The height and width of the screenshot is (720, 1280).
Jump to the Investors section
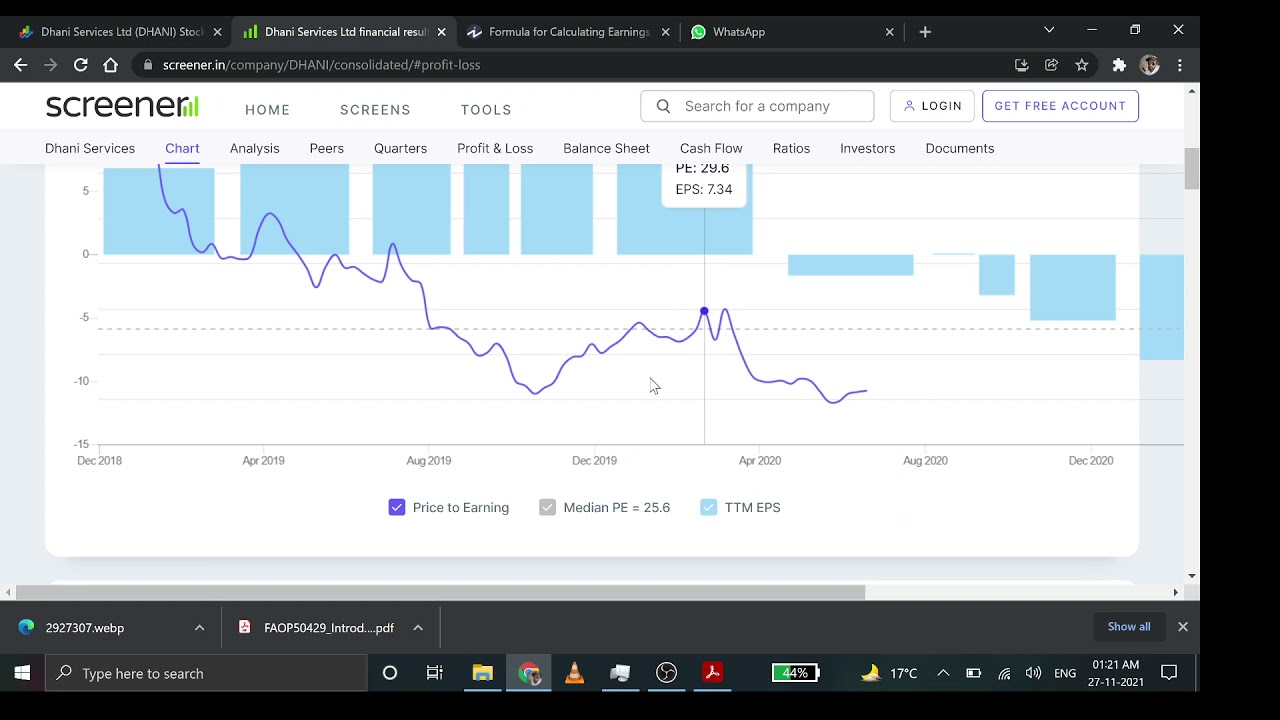[x=867, y=148]
